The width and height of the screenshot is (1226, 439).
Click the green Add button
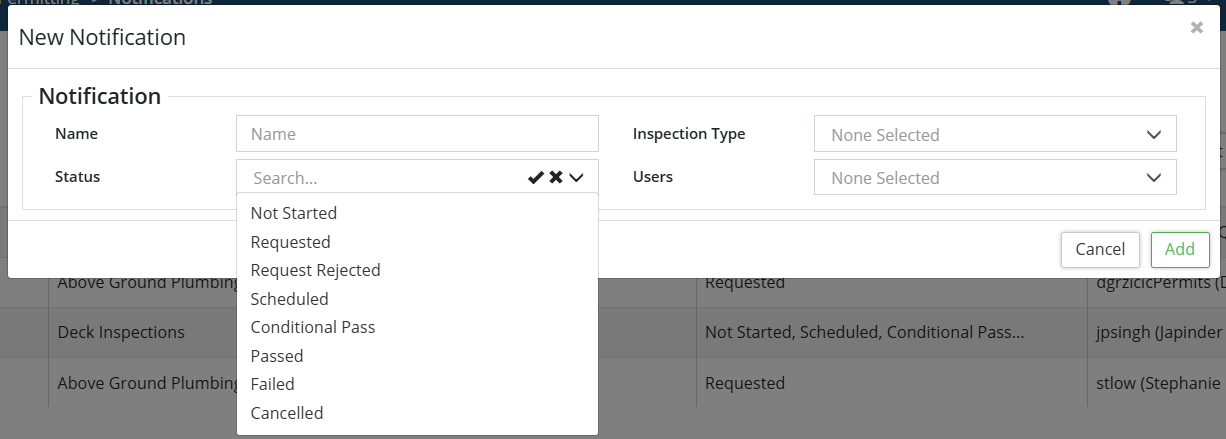(x=1180, y=249)
